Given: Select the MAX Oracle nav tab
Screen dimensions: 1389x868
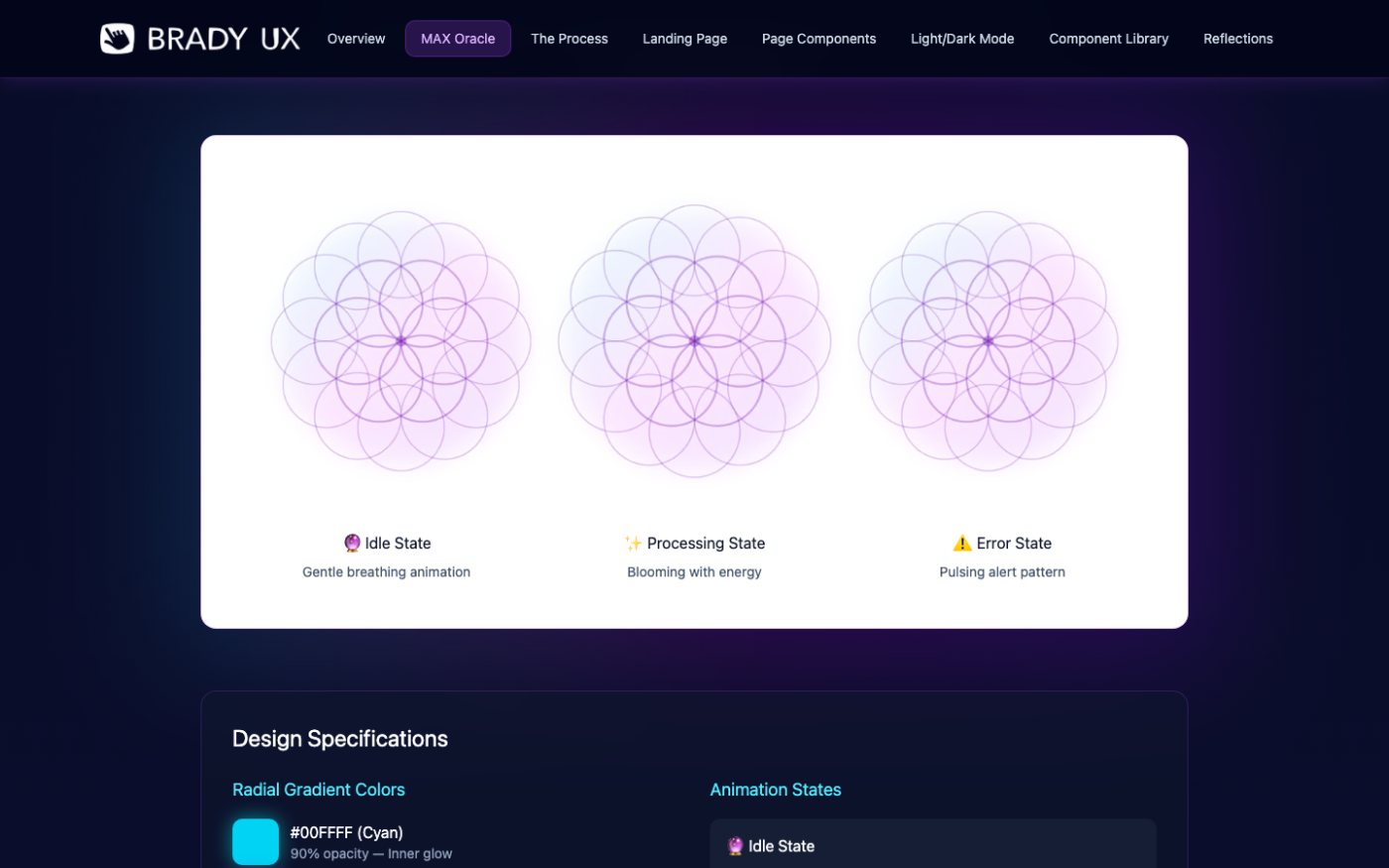Looking at the screenshot, I should (x=457, y=39).
